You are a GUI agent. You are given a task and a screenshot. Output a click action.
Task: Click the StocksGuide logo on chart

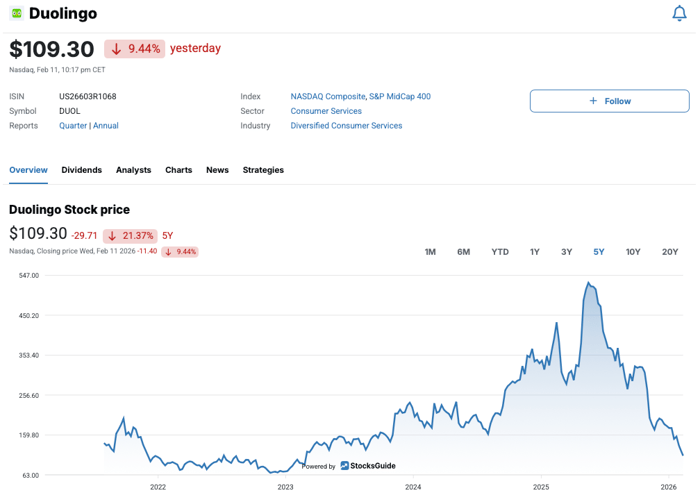tap(367, 466)
